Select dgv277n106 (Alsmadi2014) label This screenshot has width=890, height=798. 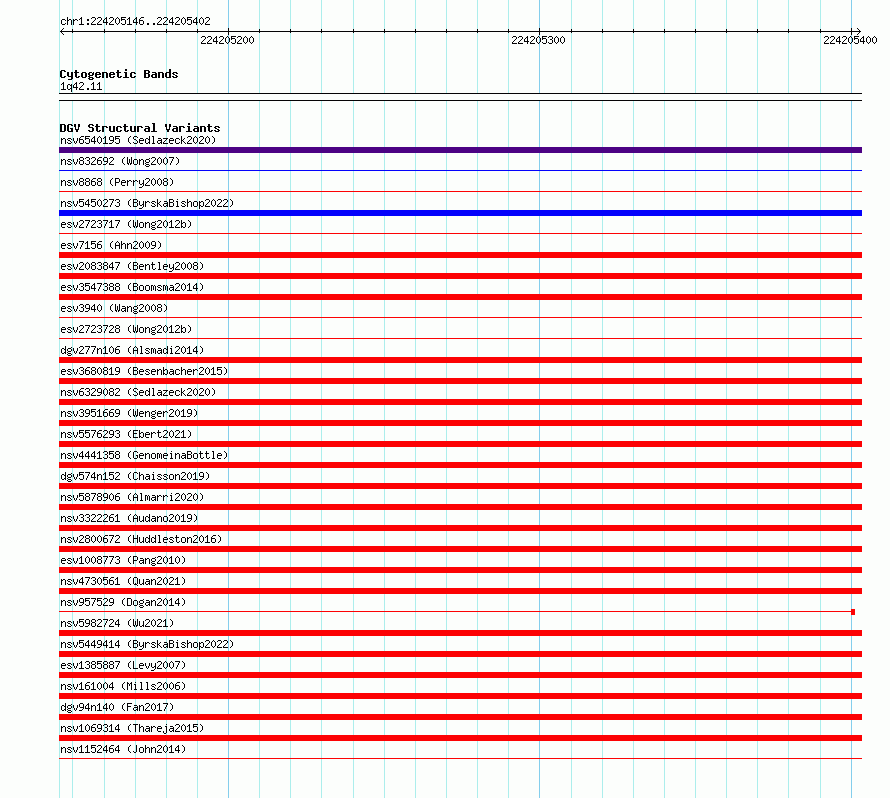(132, 350)
